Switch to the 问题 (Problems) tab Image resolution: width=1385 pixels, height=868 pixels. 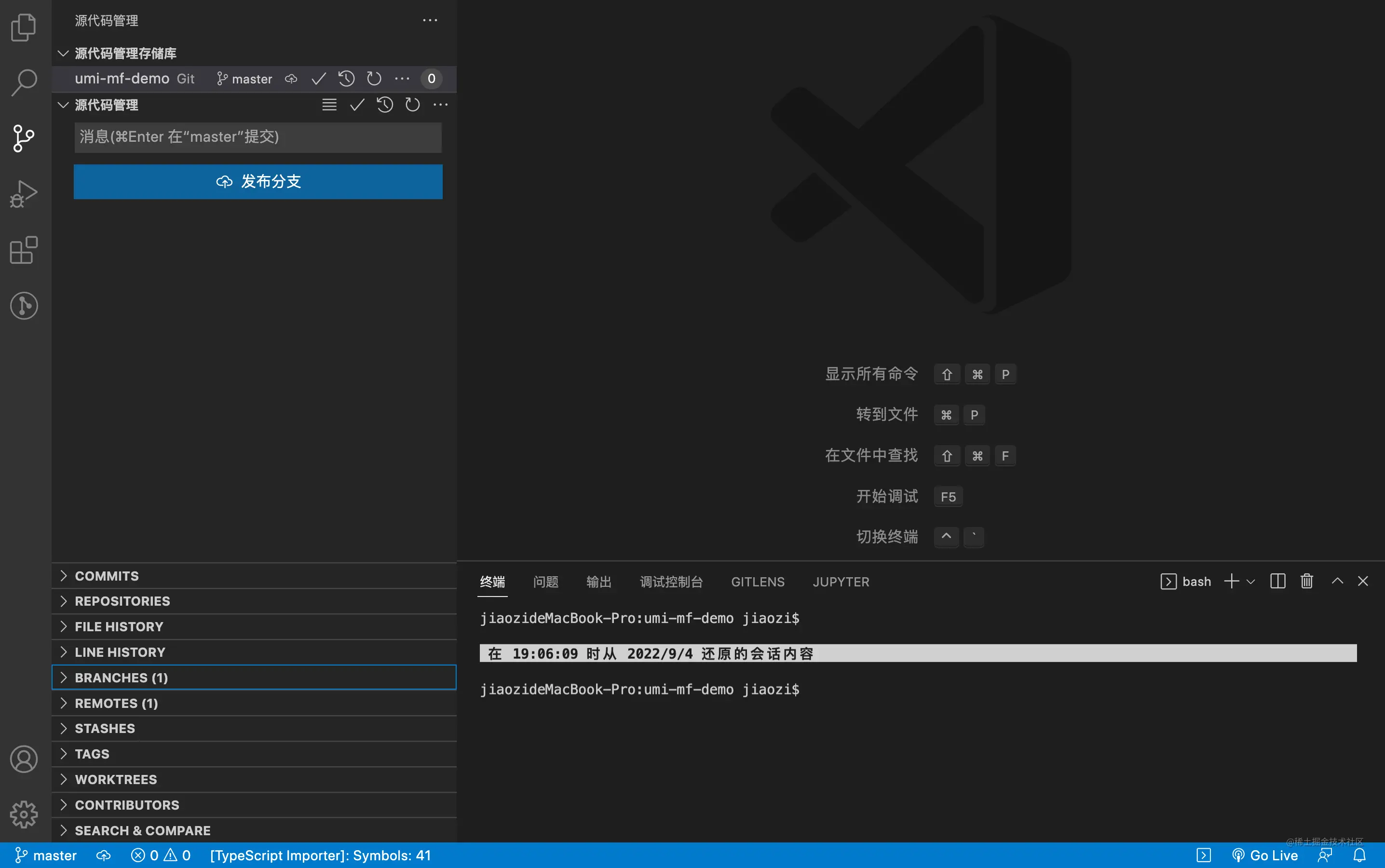(x=545, y=582)
